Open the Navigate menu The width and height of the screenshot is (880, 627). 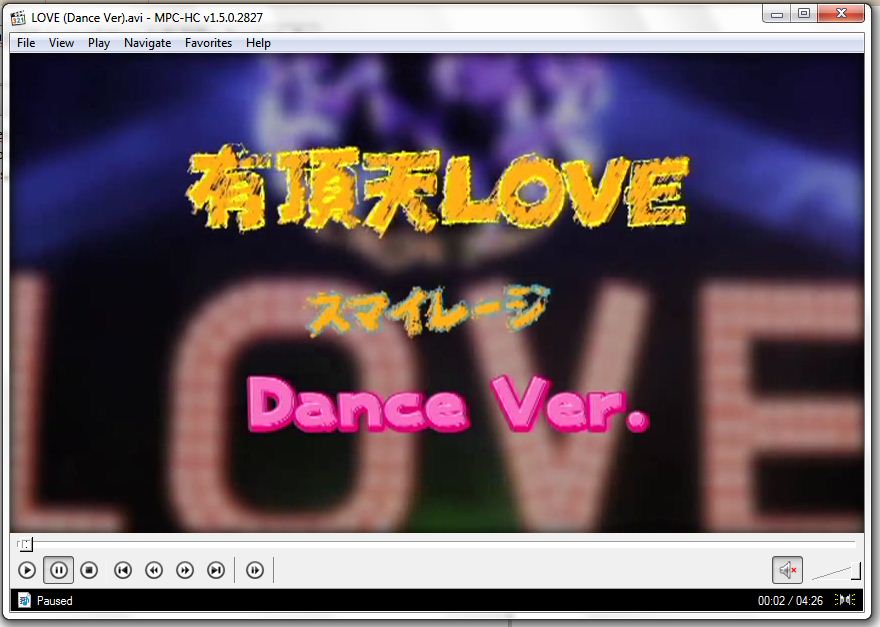coord(148,43)
